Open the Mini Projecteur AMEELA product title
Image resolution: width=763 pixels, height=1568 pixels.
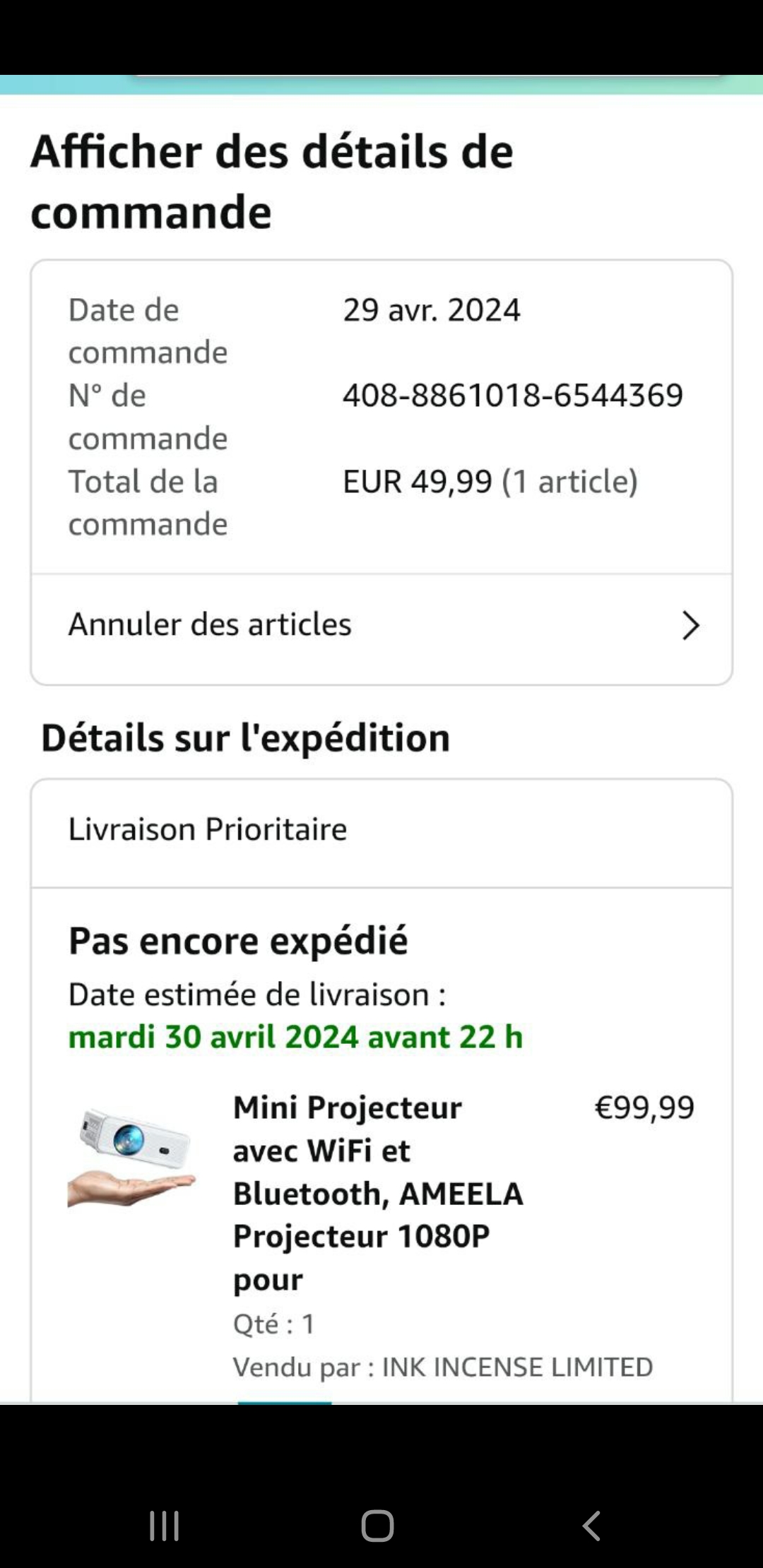(x=378, y=1193)
